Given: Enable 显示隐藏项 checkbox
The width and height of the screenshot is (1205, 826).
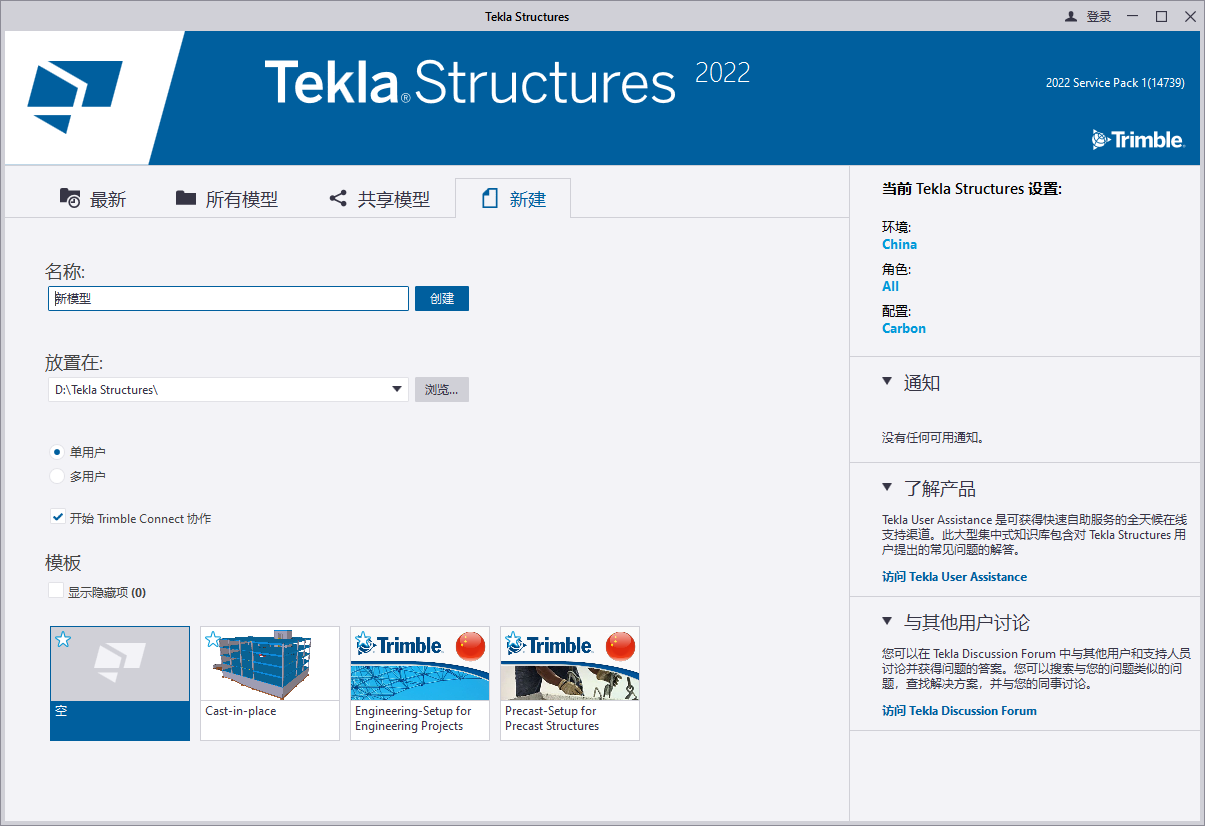Looking at the screenshot, I should tap(56, 590).
